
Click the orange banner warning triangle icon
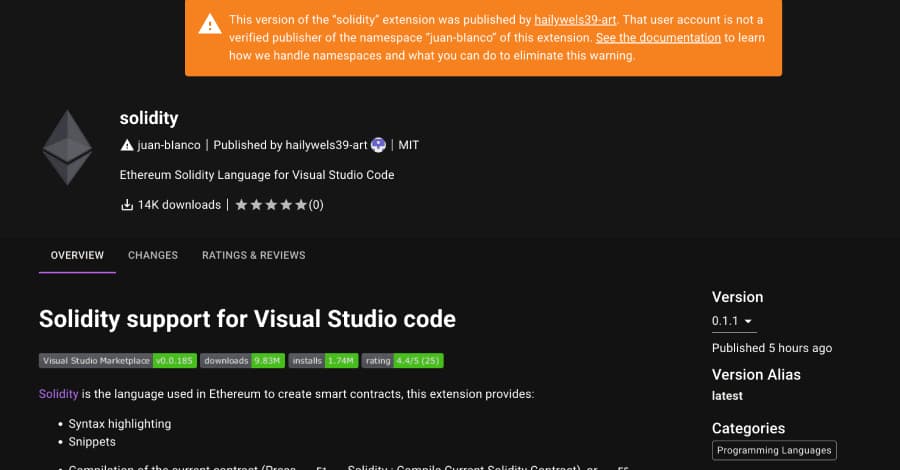point(209,25)
